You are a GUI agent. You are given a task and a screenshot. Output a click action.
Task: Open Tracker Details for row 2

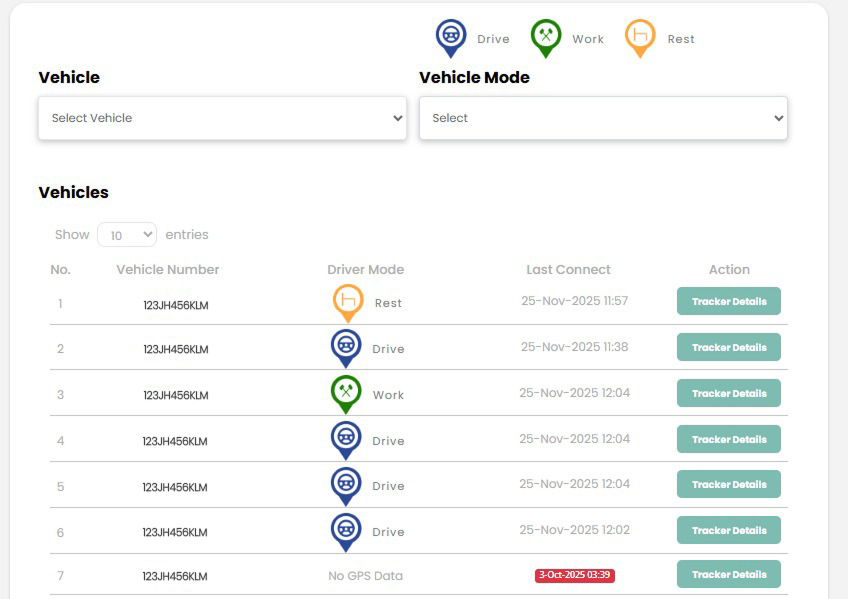click(728, 347)
